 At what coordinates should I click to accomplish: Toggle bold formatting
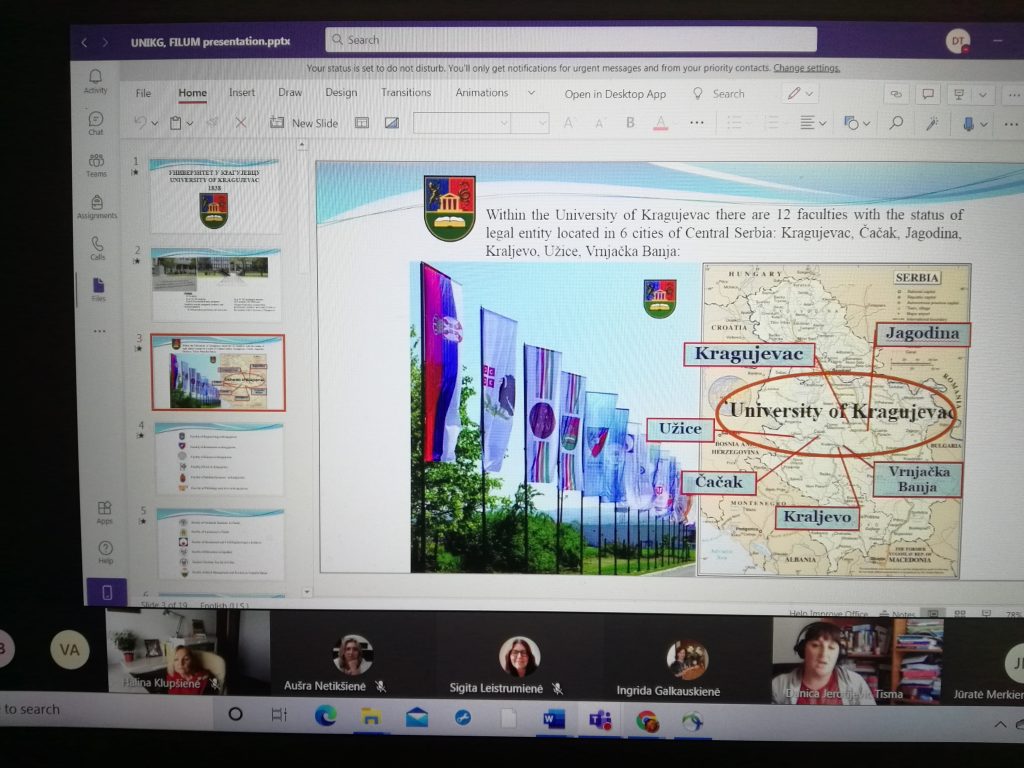[x=630, y=123]
